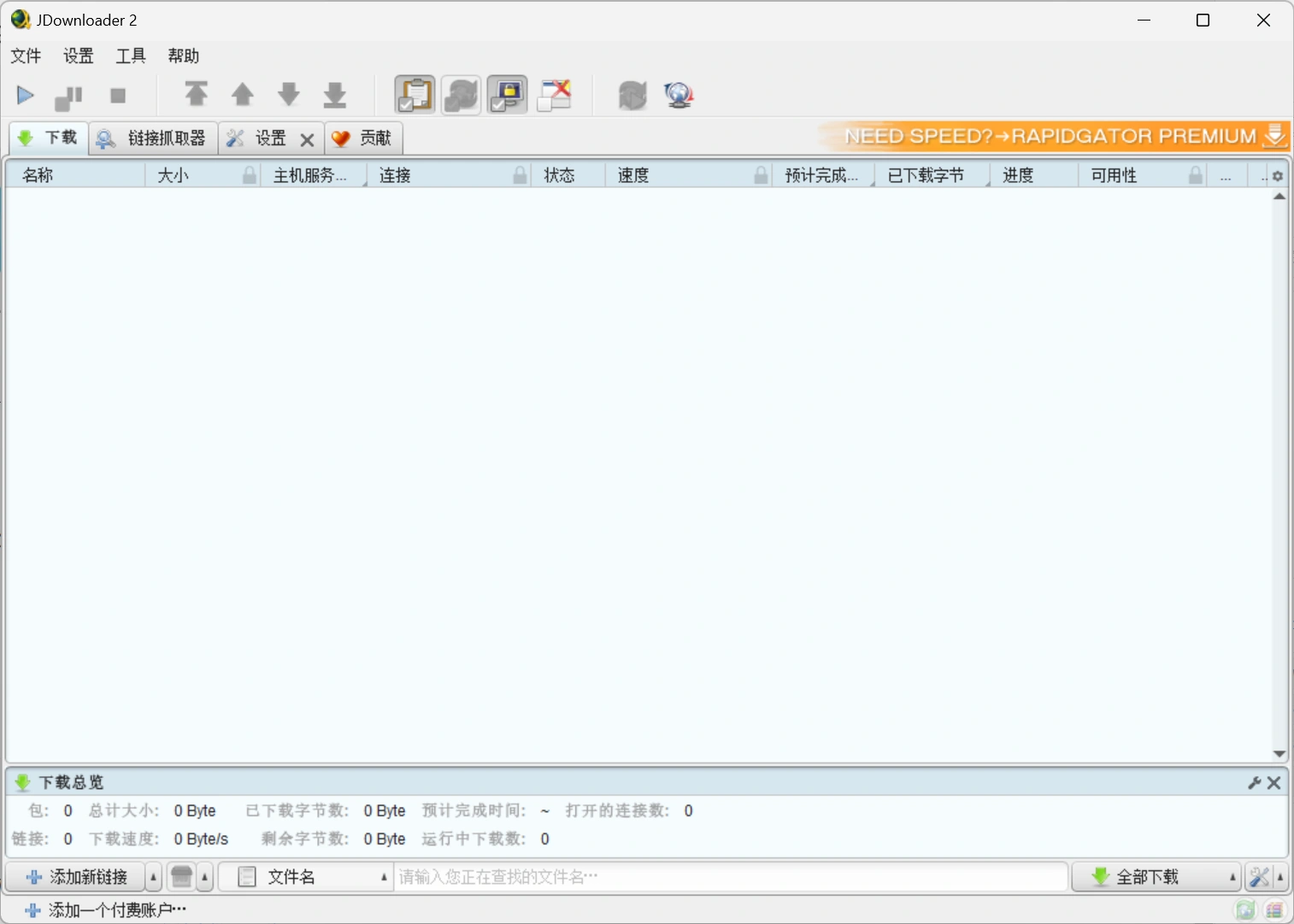Viewport: 1294px width, 924px height.
Task: Sort by 已下载字节 column header
Action: tap(932, 175)
